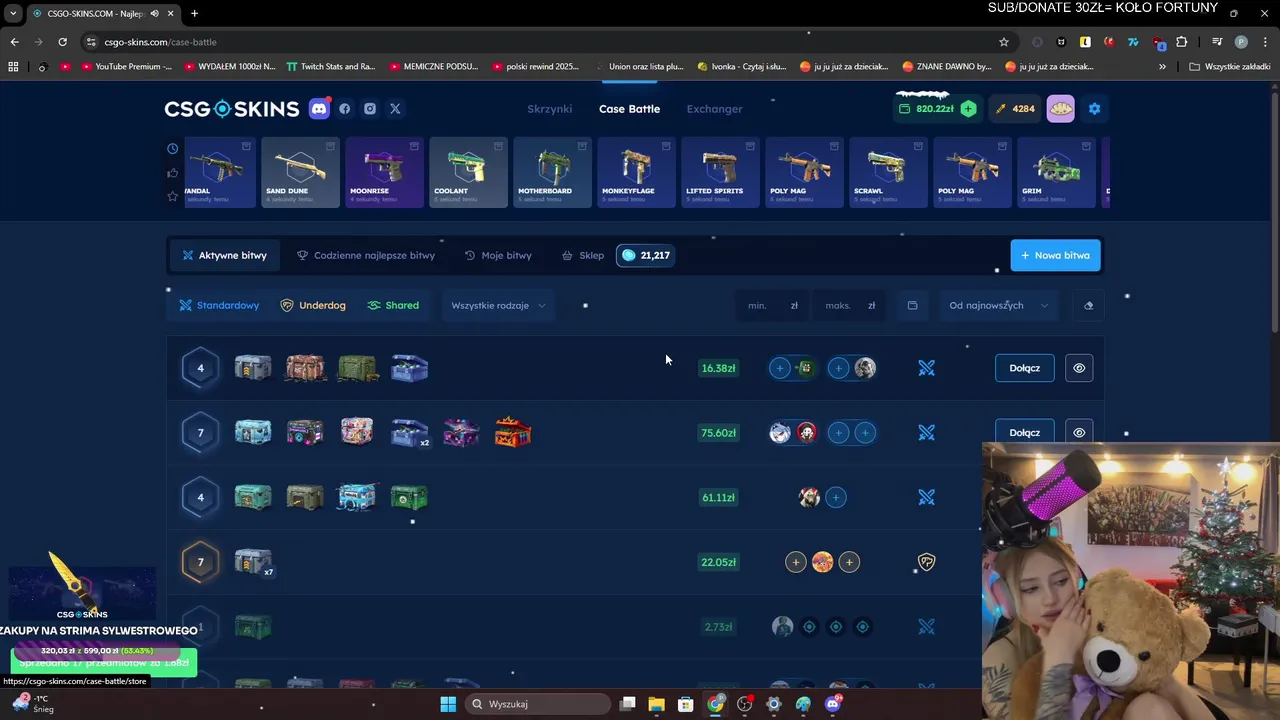This screenshot has height=720, width=1280.
Task: Toggle the Shared battle mode filter
Action: click(x=393, y=305)
